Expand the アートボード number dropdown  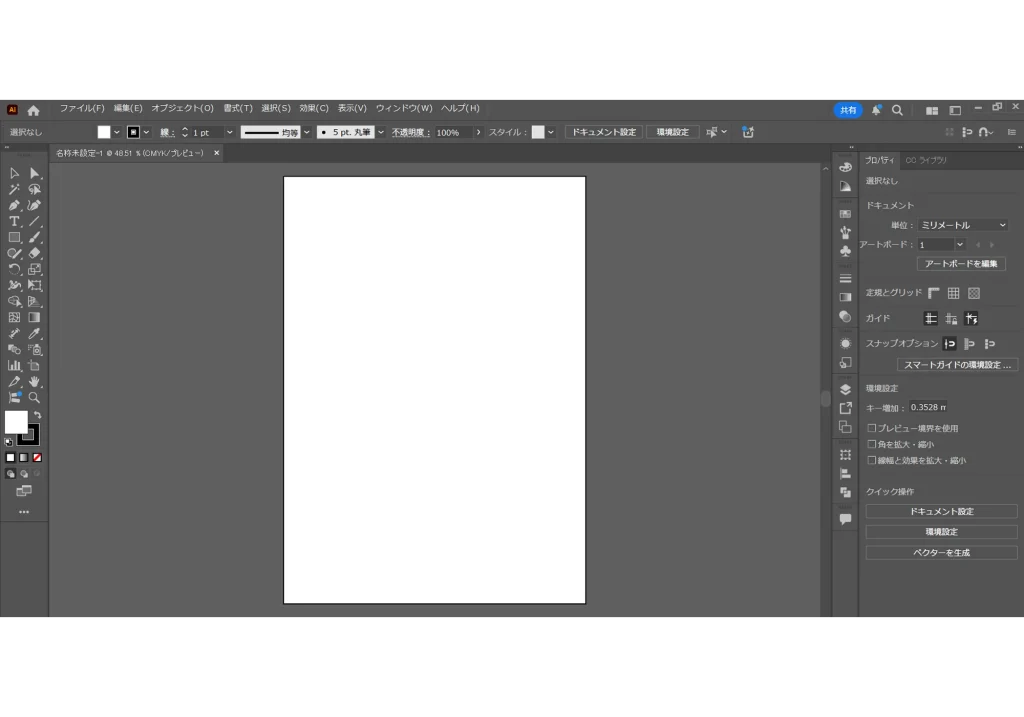(959, 244)
